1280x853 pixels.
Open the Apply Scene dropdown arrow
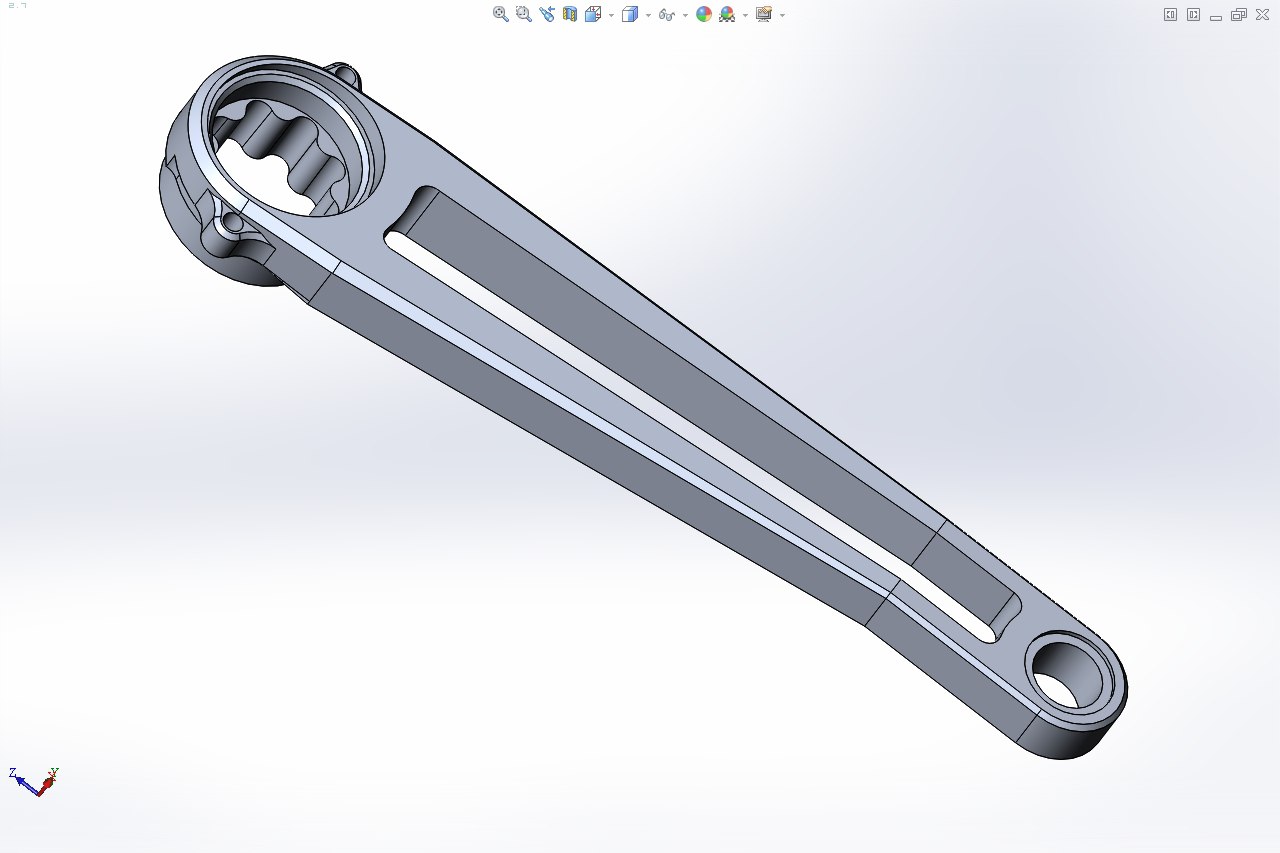[x=745, y=15]
